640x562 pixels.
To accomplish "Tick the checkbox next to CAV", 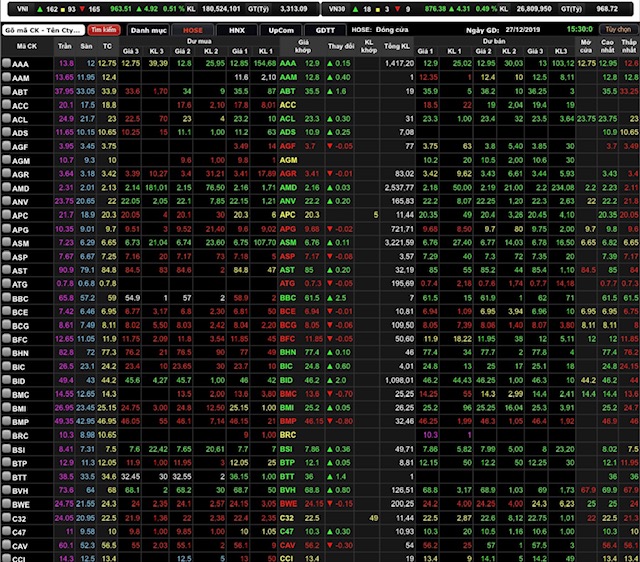I will point(6,545).
